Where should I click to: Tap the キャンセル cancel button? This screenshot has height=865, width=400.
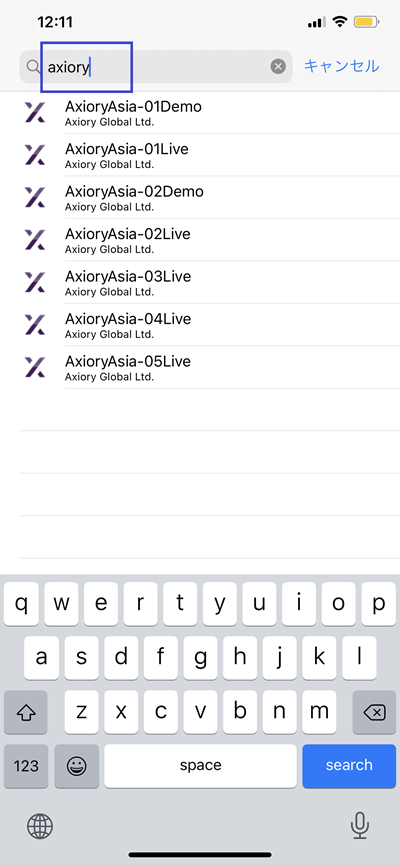(x=342, y=66)
